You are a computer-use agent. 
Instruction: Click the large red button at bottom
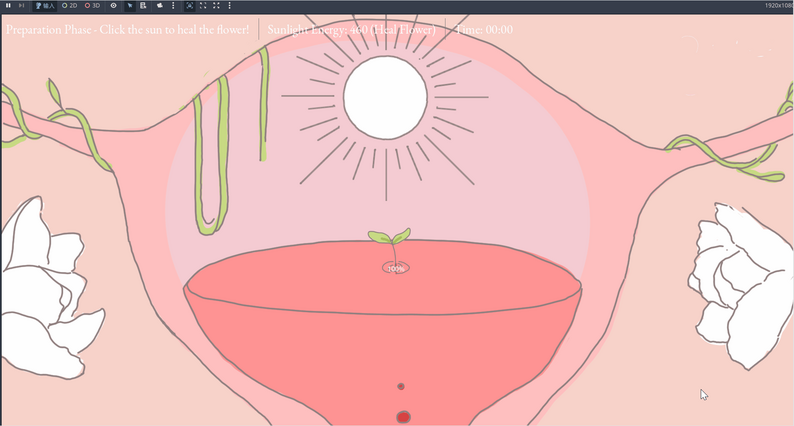pyautogui.click(x=403, y=417)
